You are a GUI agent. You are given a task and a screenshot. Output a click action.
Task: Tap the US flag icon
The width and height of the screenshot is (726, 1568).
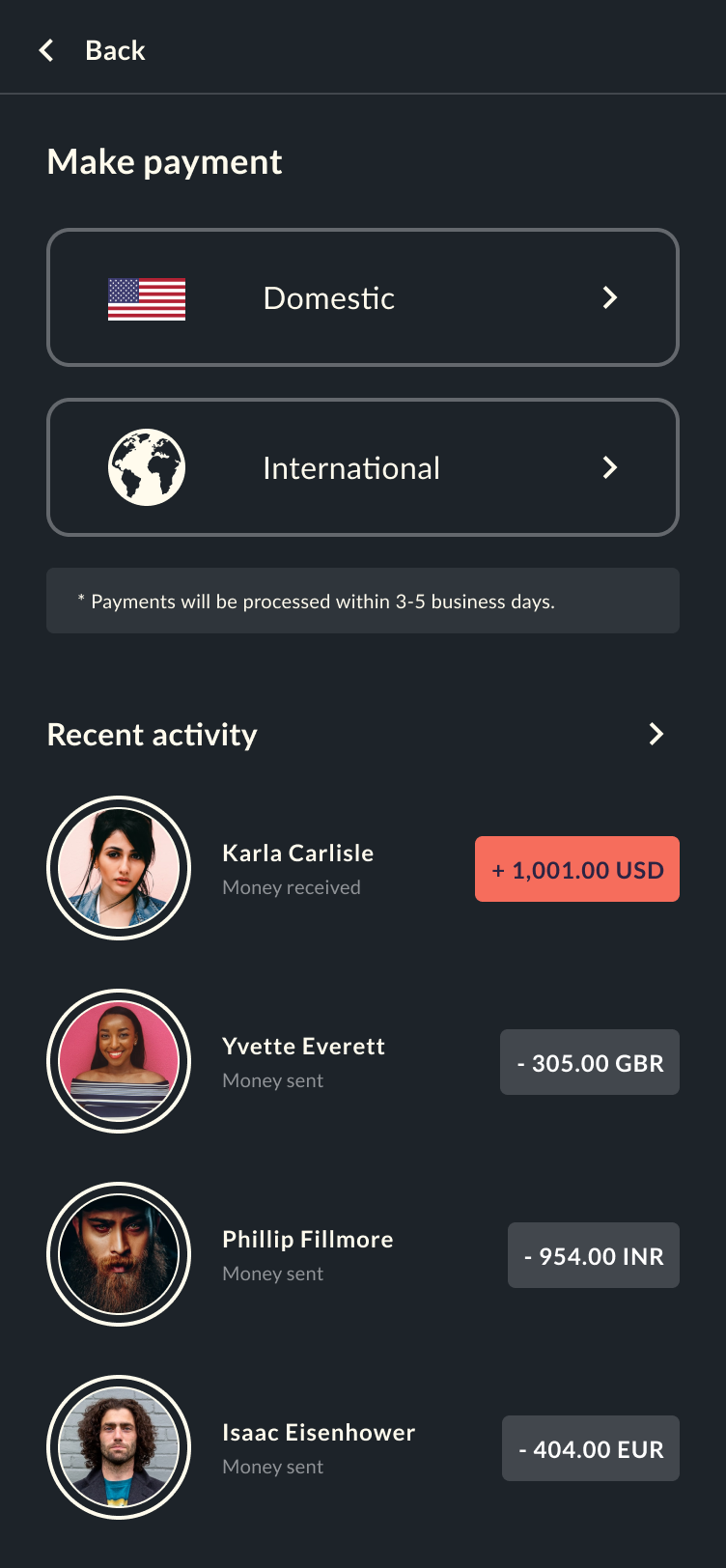pyautogui.click(x=147, y=298)
